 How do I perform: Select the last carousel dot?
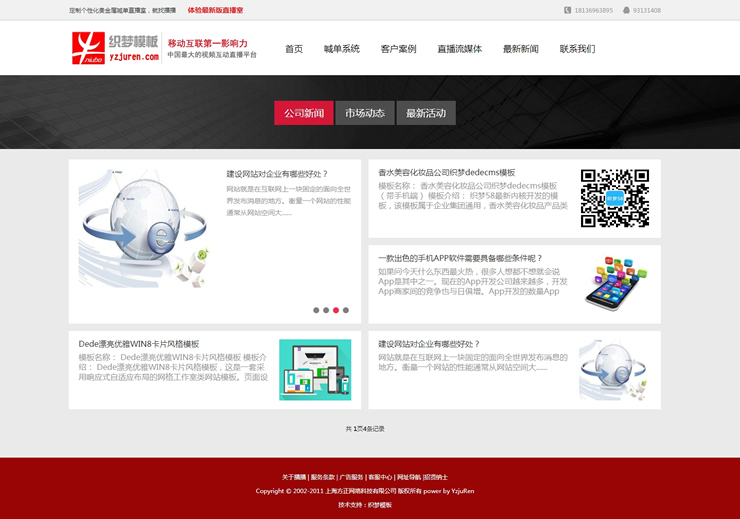pos(346,310)
